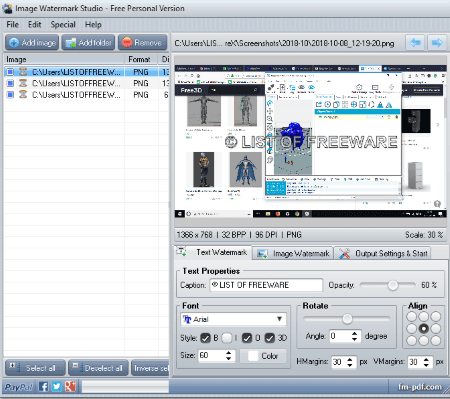450x399 pixels.
Task: Click the image preview thumbnail
Action: point(311,141)
